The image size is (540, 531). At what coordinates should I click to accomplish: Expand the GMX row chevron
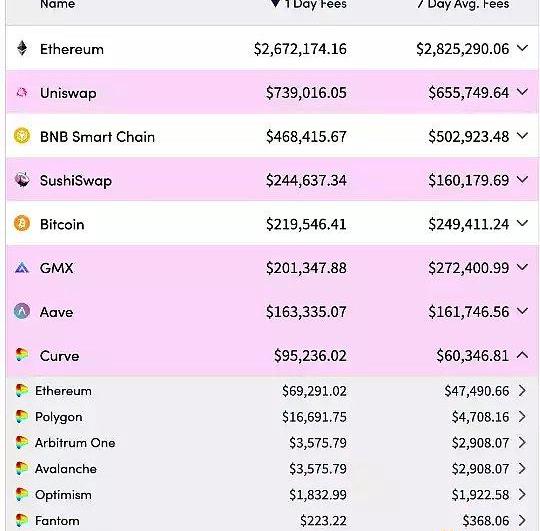click(522, 267)
